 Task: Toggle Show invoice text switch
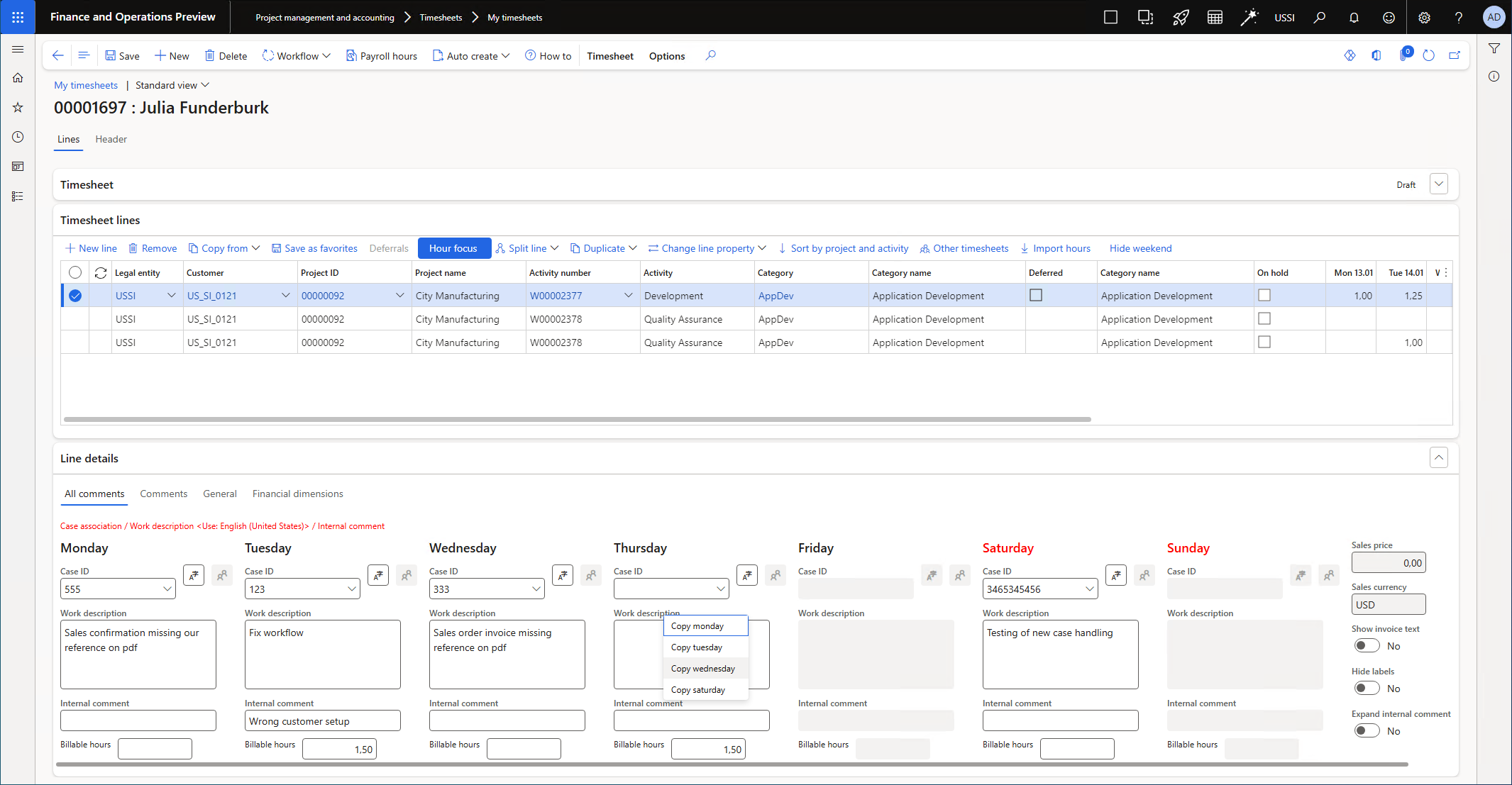pyautogui.click(x=1367, y=646)
